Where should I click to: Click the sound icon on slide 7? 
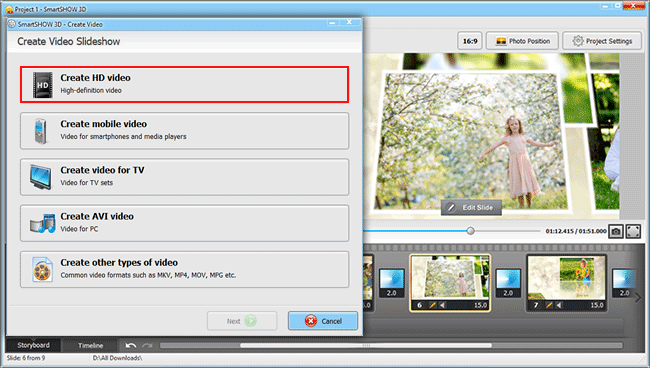click(x=559, y=305)
